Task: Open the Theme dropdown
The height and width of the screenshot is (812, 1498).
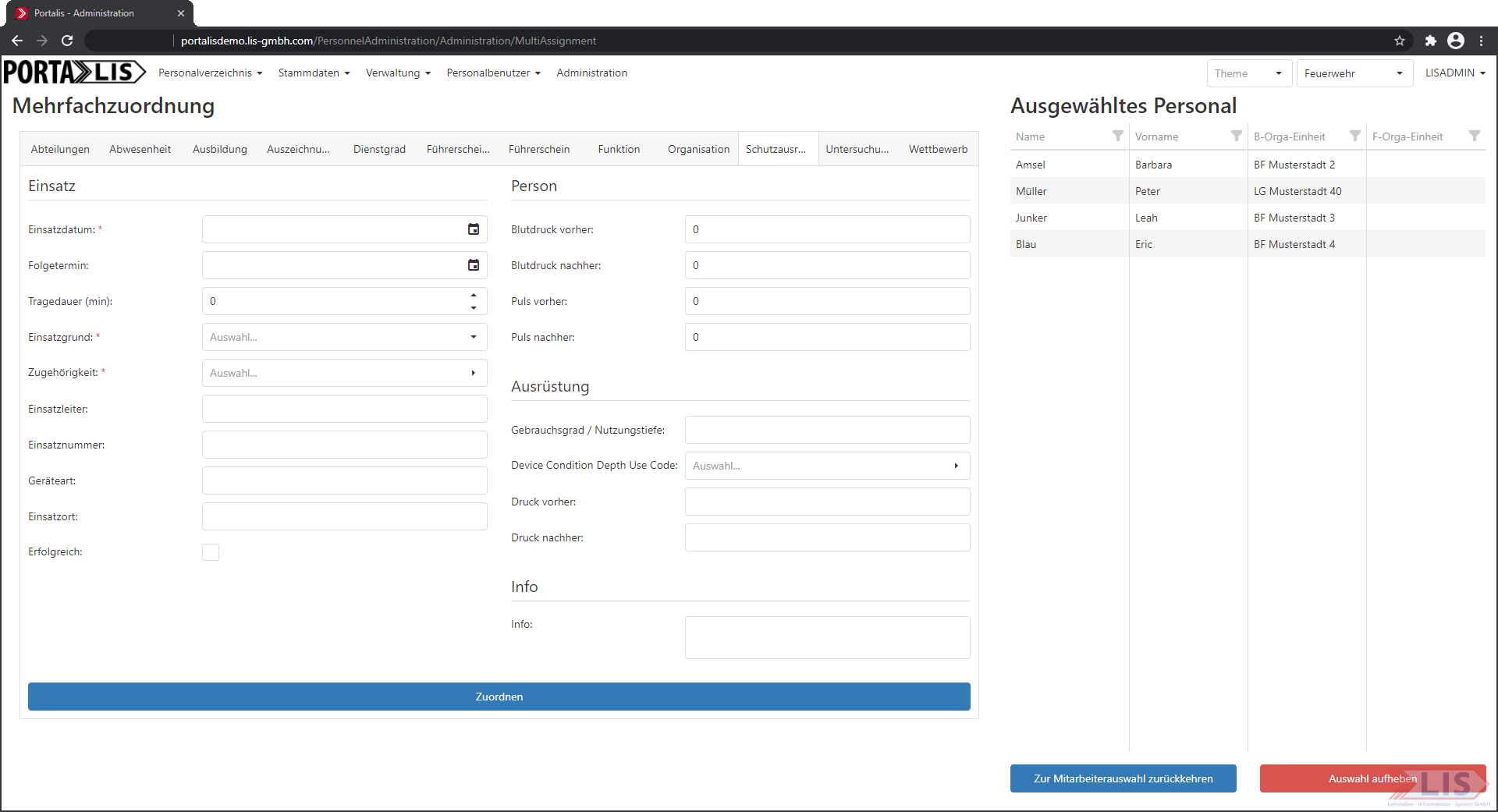Action: (1248, 73)
